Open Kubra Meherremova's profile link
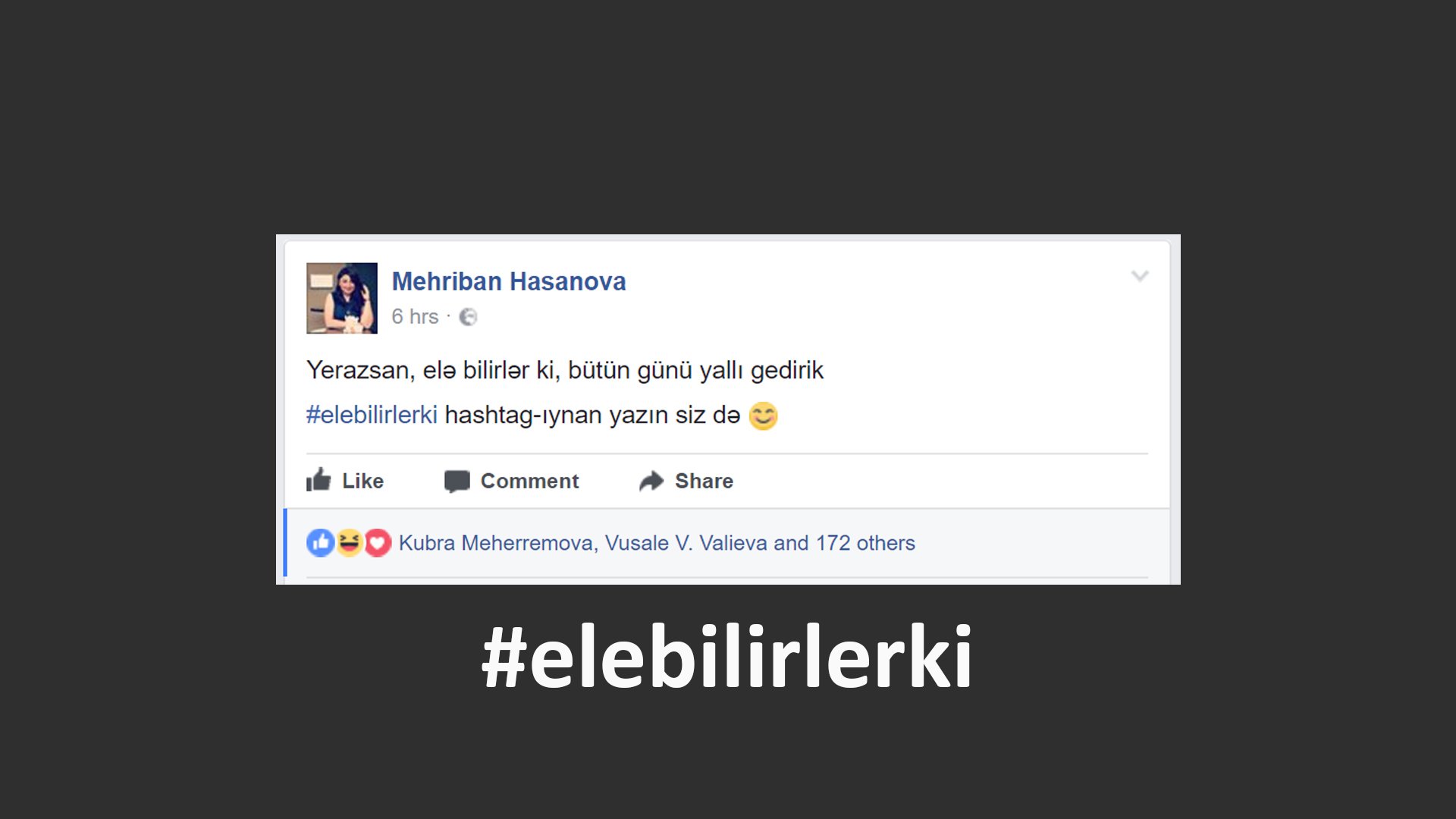Viewport: 1456px width, 819px height. click(496, 543)
